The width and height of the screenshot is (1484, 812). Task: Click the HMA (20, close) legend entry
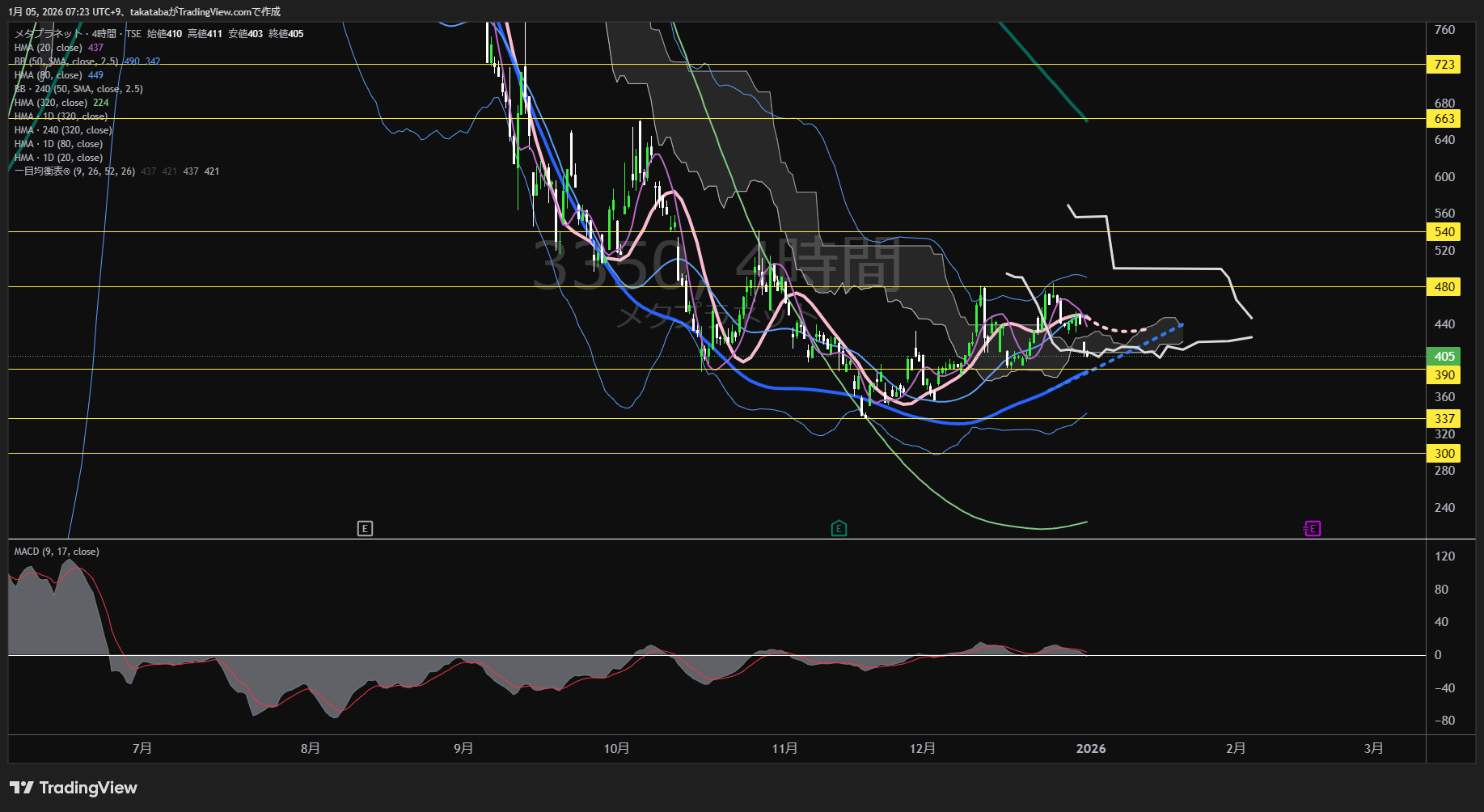49,48
